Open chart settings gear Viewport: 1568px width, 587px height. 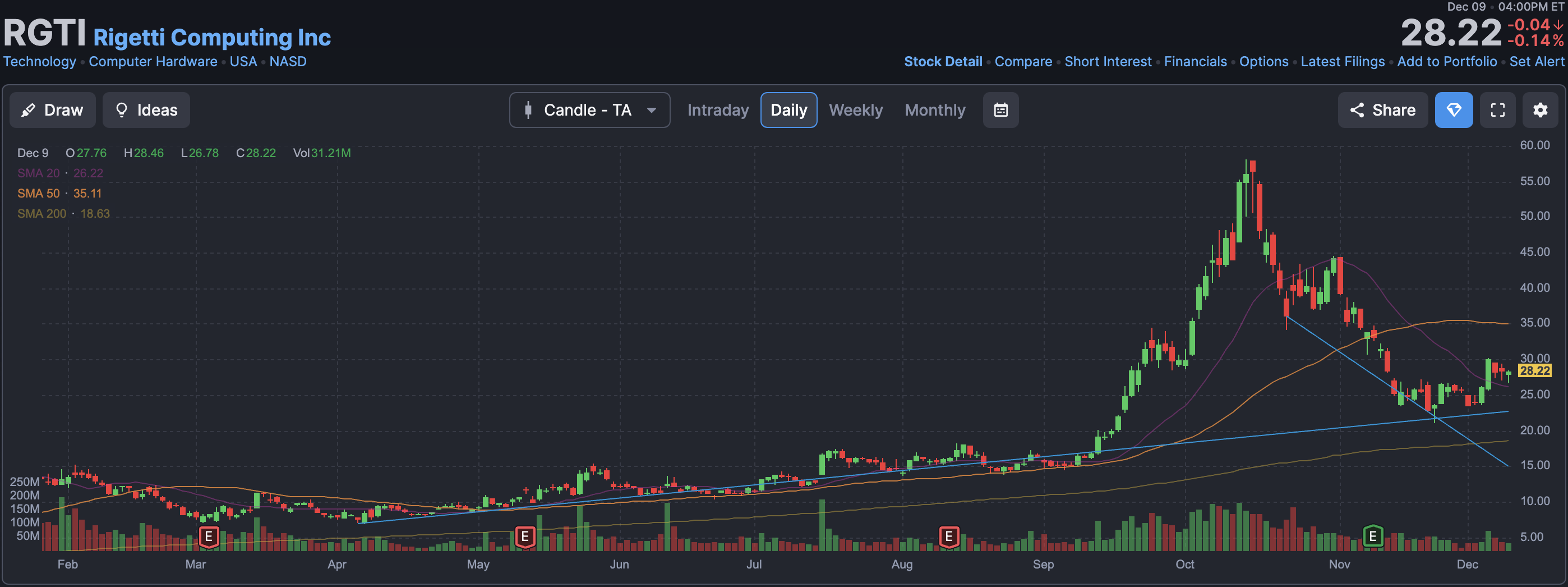(1540, 110)
